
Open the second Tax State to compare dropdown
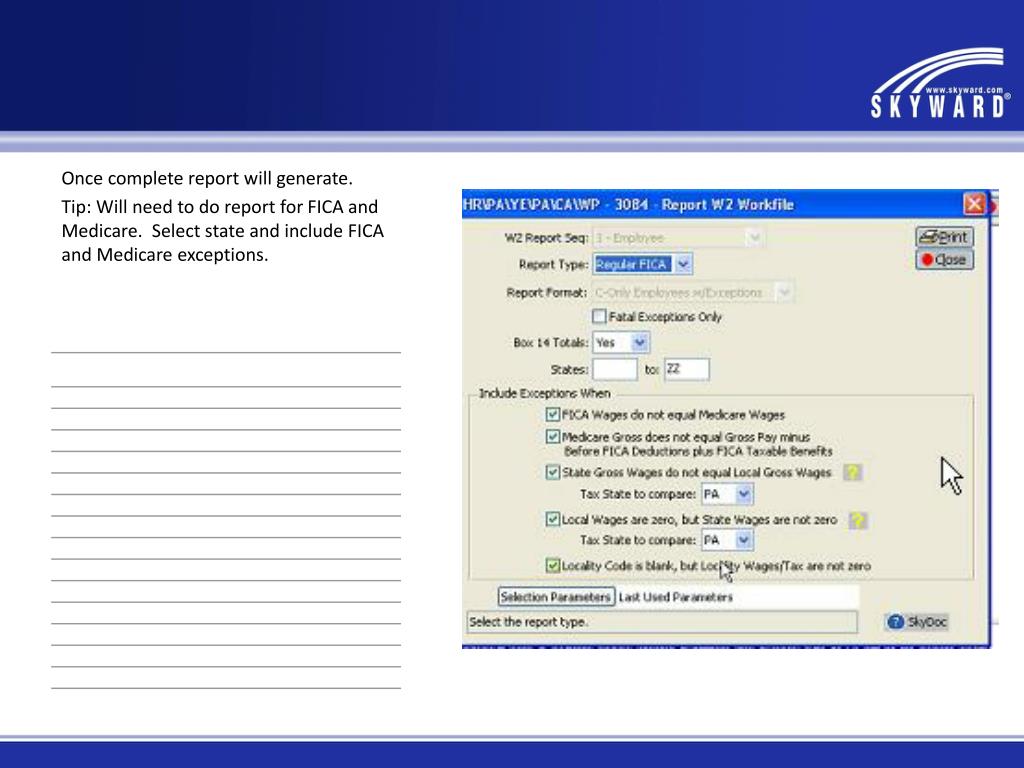(x=744, y=540)
